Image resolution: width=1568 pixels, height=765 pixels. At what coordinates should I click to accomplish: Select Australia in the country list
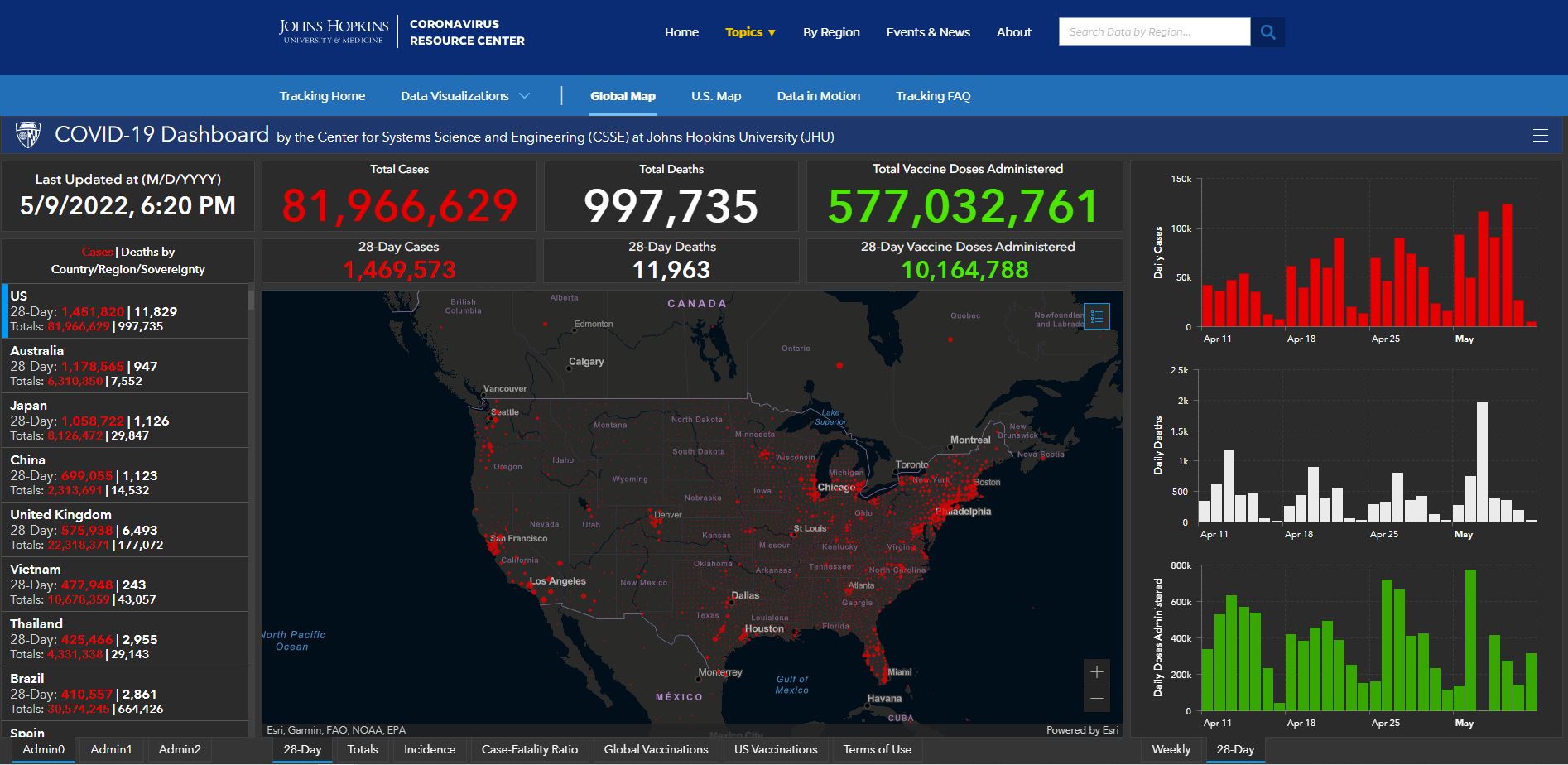tap(124, 365)
